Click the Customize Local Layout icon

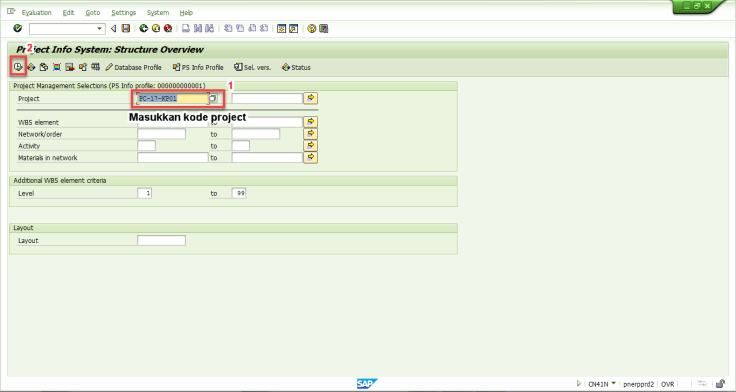[323, 29]
